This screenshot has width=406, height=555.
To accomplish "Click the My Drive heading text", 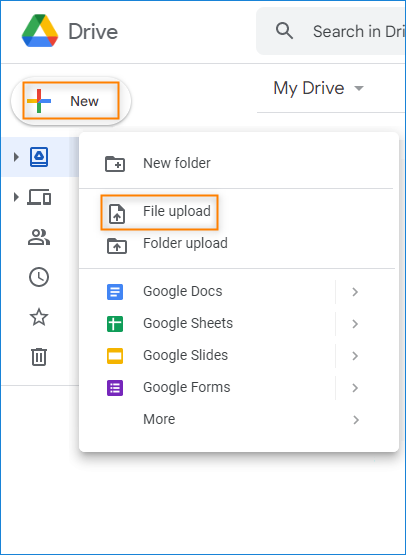I will pyautogui.click(x=309, y=88).
